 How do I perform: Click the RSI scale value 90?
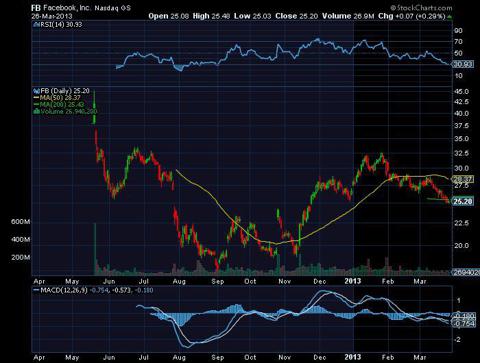coord(459,31)
